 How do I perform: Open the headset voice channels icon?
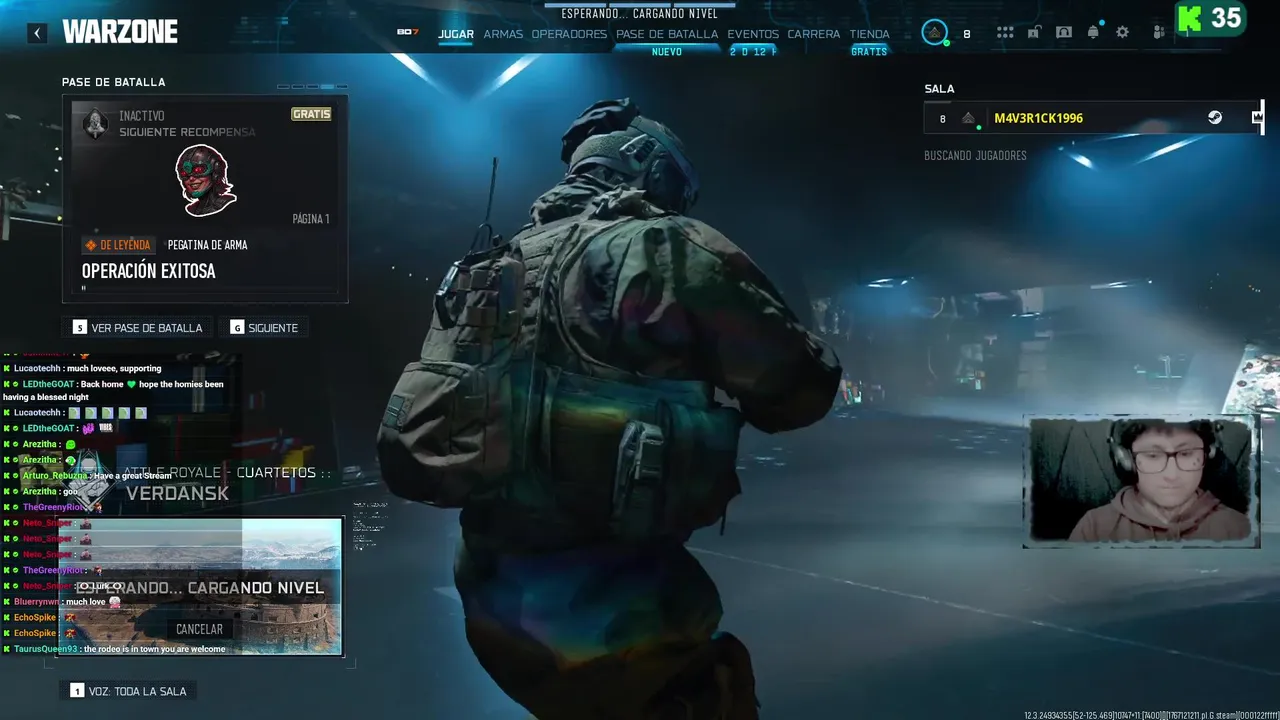tap(1064, 33)
